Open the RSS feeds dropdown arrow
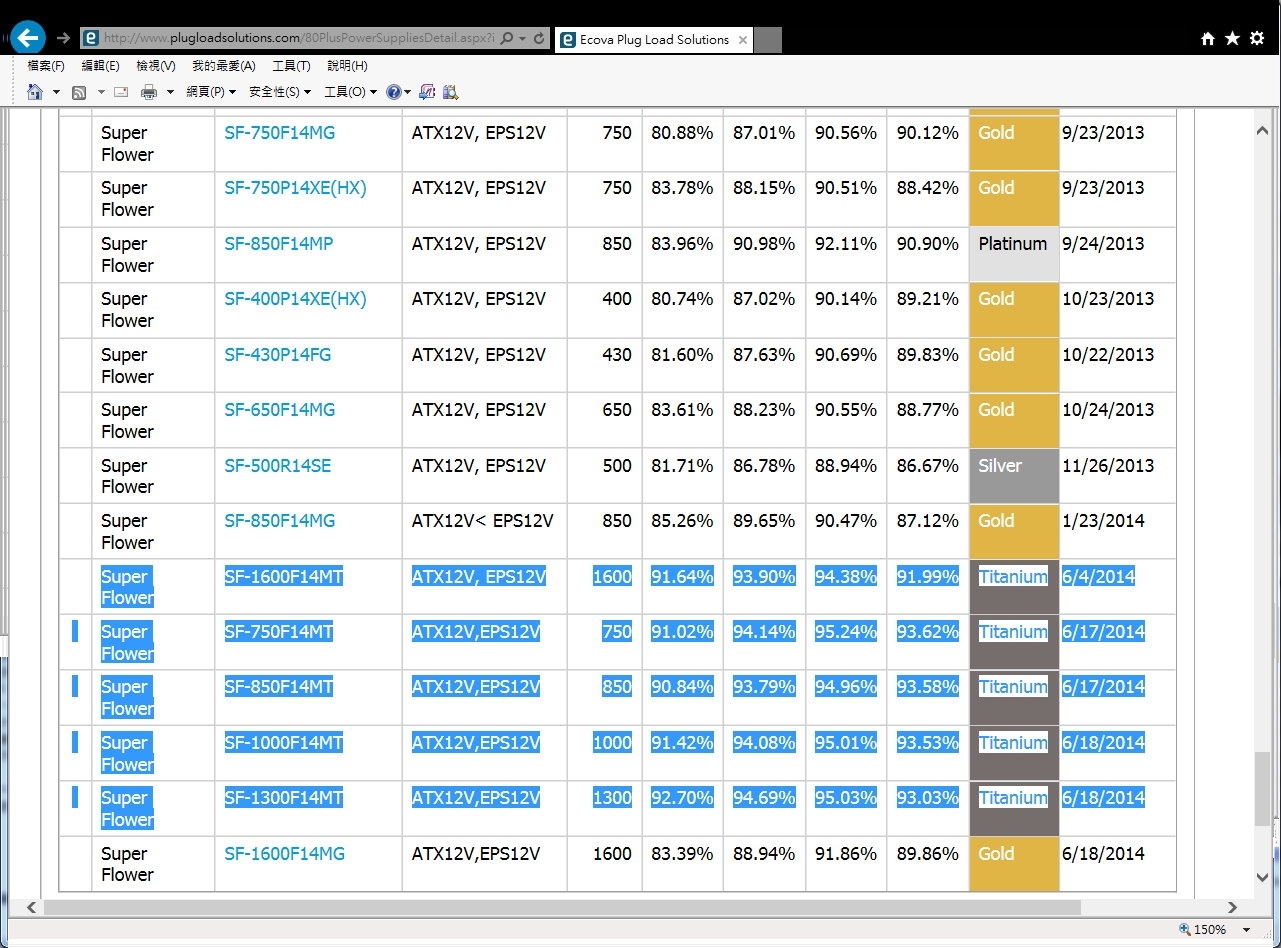This screenshot has height=948, width=1281. tap(101, 92)
